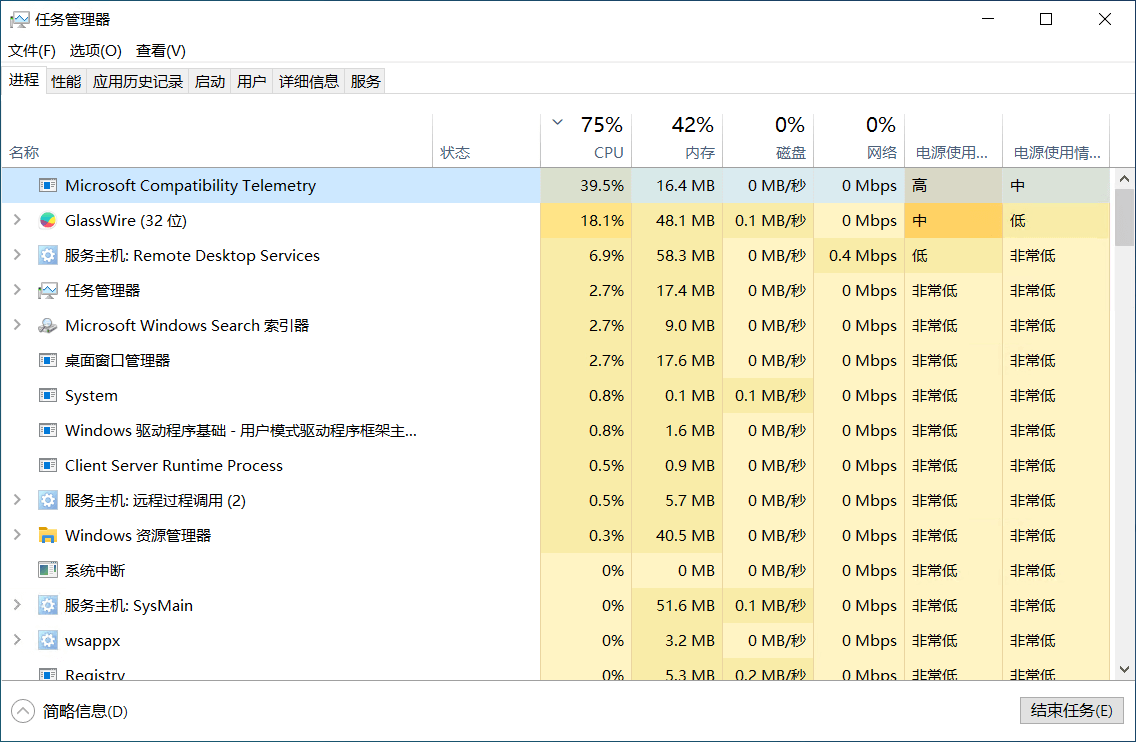Click the Windows Search 索引器 icon
The width and height of the screenshot is (1136, 742).
[x=48, y=325]
